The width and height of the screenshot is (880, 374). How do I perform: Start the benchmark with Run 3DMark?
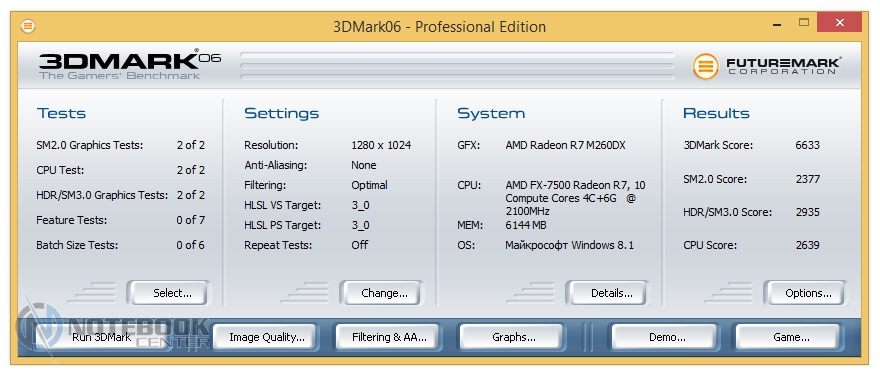[x=102, y=337]
